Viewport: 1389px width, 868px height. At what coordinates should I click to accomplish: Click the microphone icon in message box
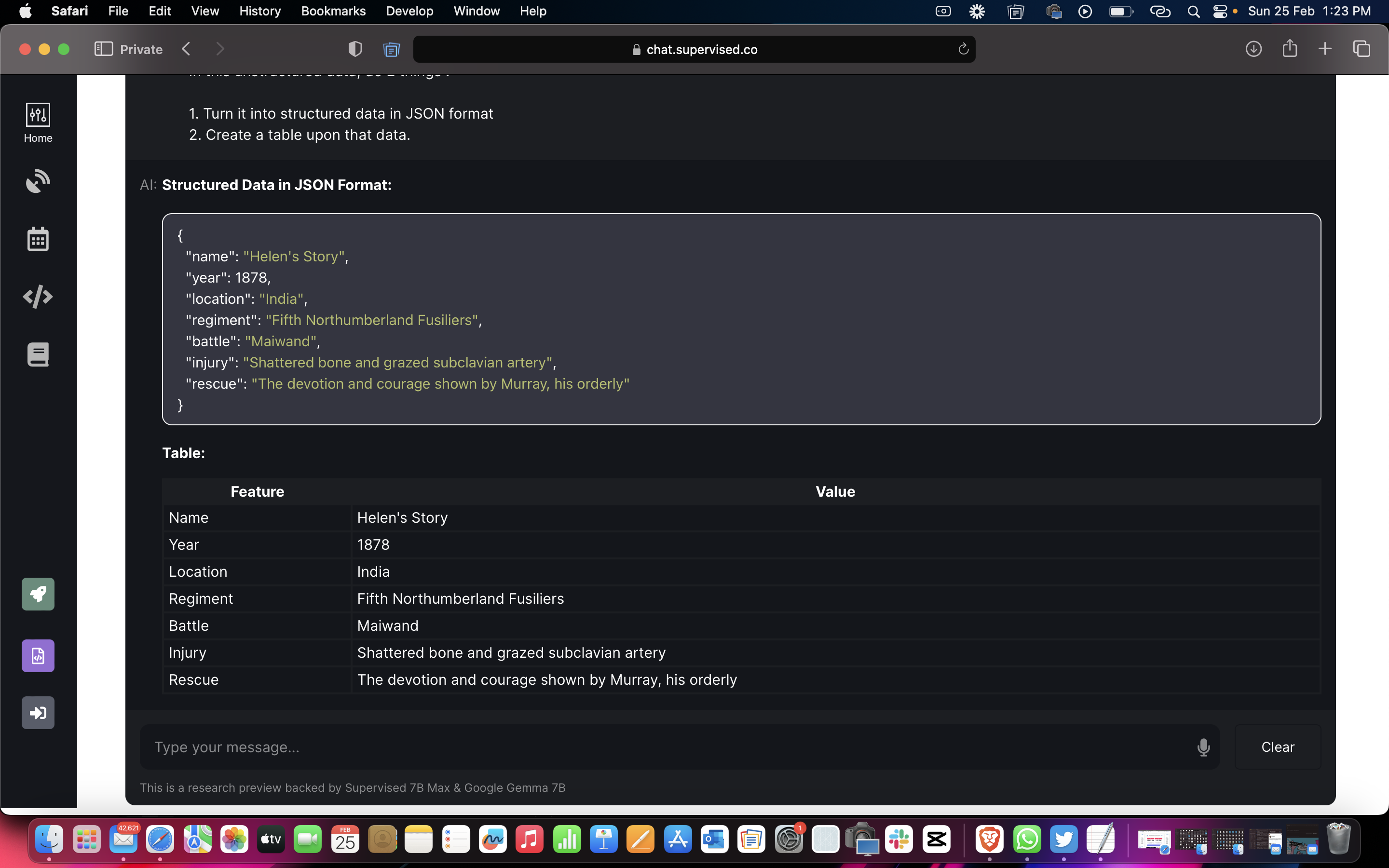pos(1204,747)
